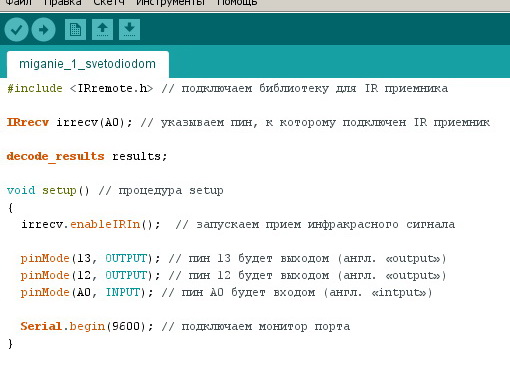This screenshot has width=510, height=392.
Task: Click the #include <IRremote.h> line
Action: pos(227,88)
